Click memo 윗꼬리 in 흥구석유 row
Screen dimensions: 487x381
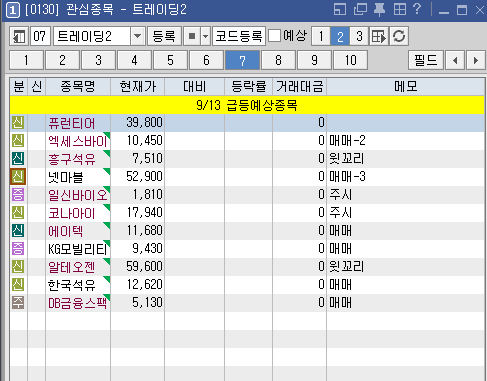point(346,159)
